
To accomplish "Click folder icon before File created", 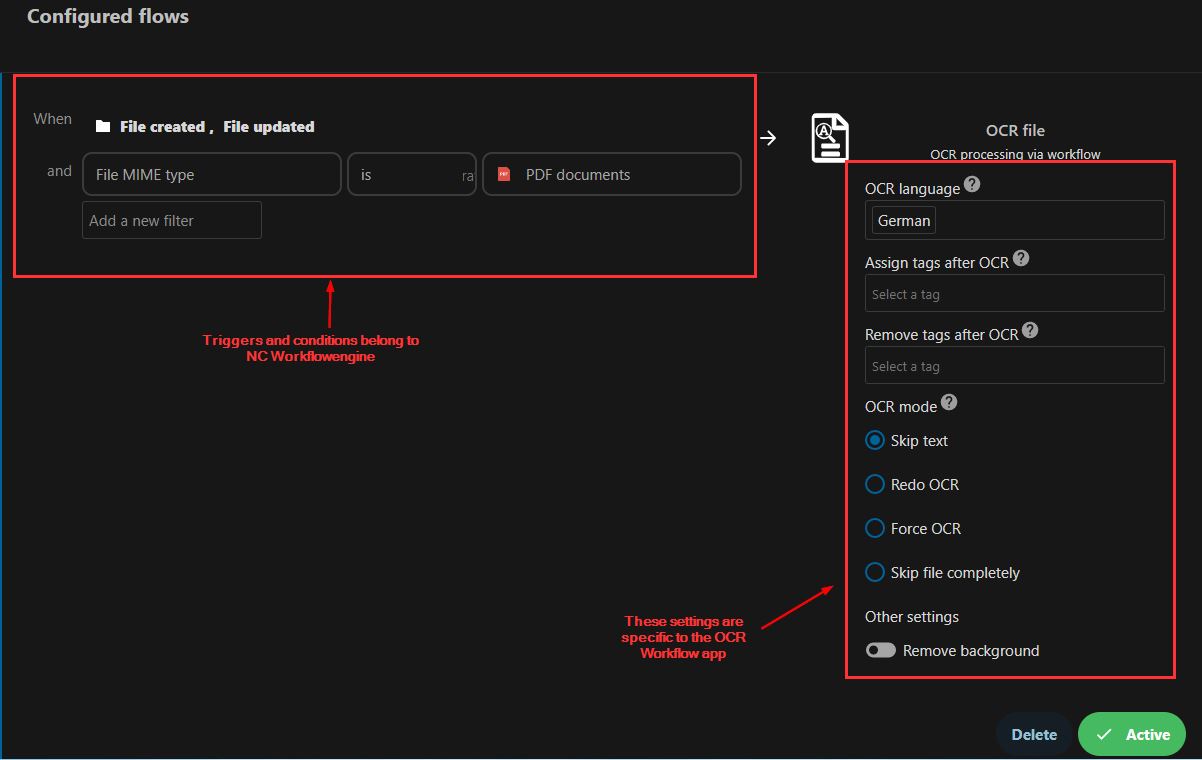I will pyautogui.click(x=103, y=127).
